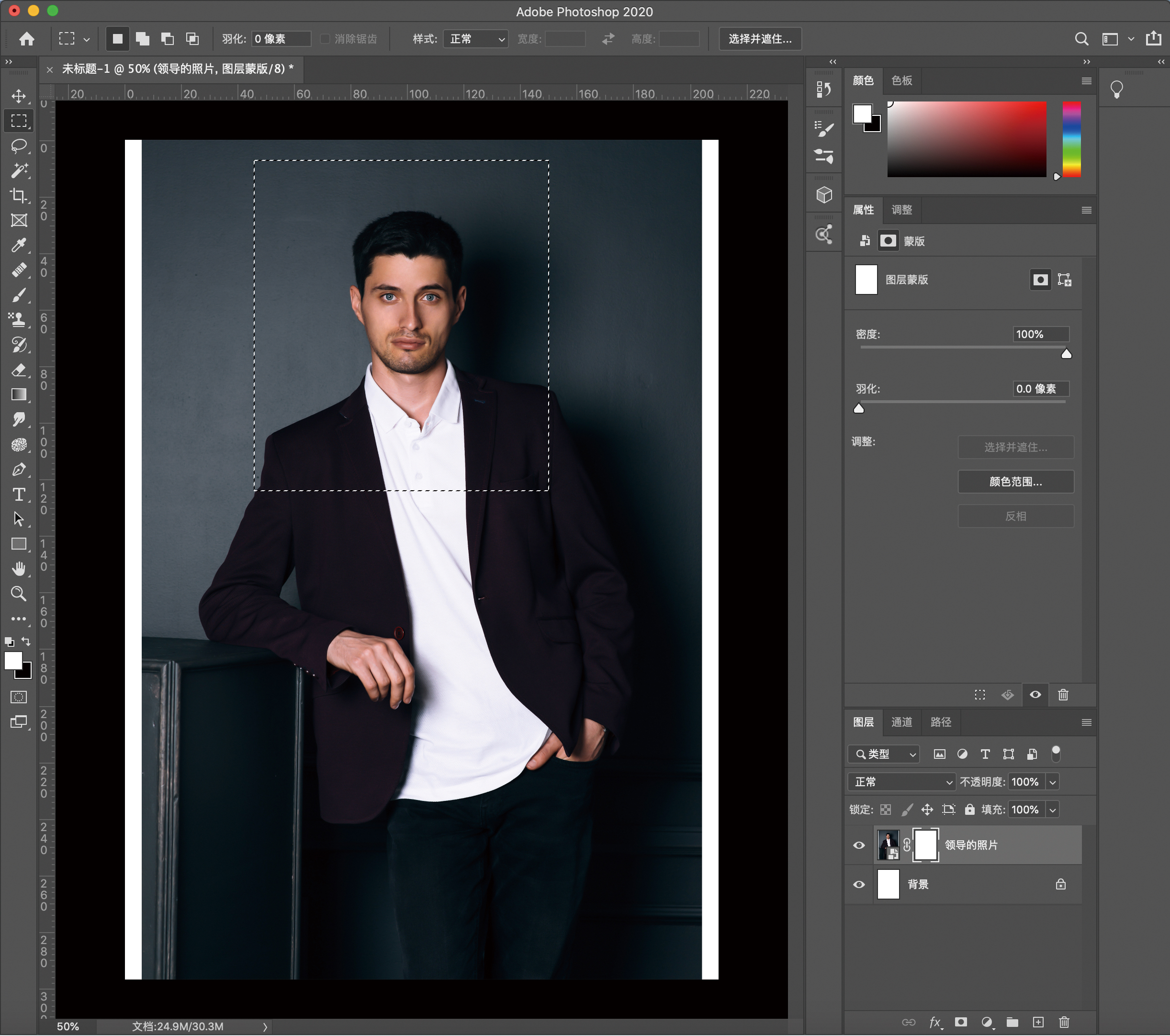1170x1036 pixels.
Task: Switch to the 色板 swatches tab
Action: (x=901, y=81)
